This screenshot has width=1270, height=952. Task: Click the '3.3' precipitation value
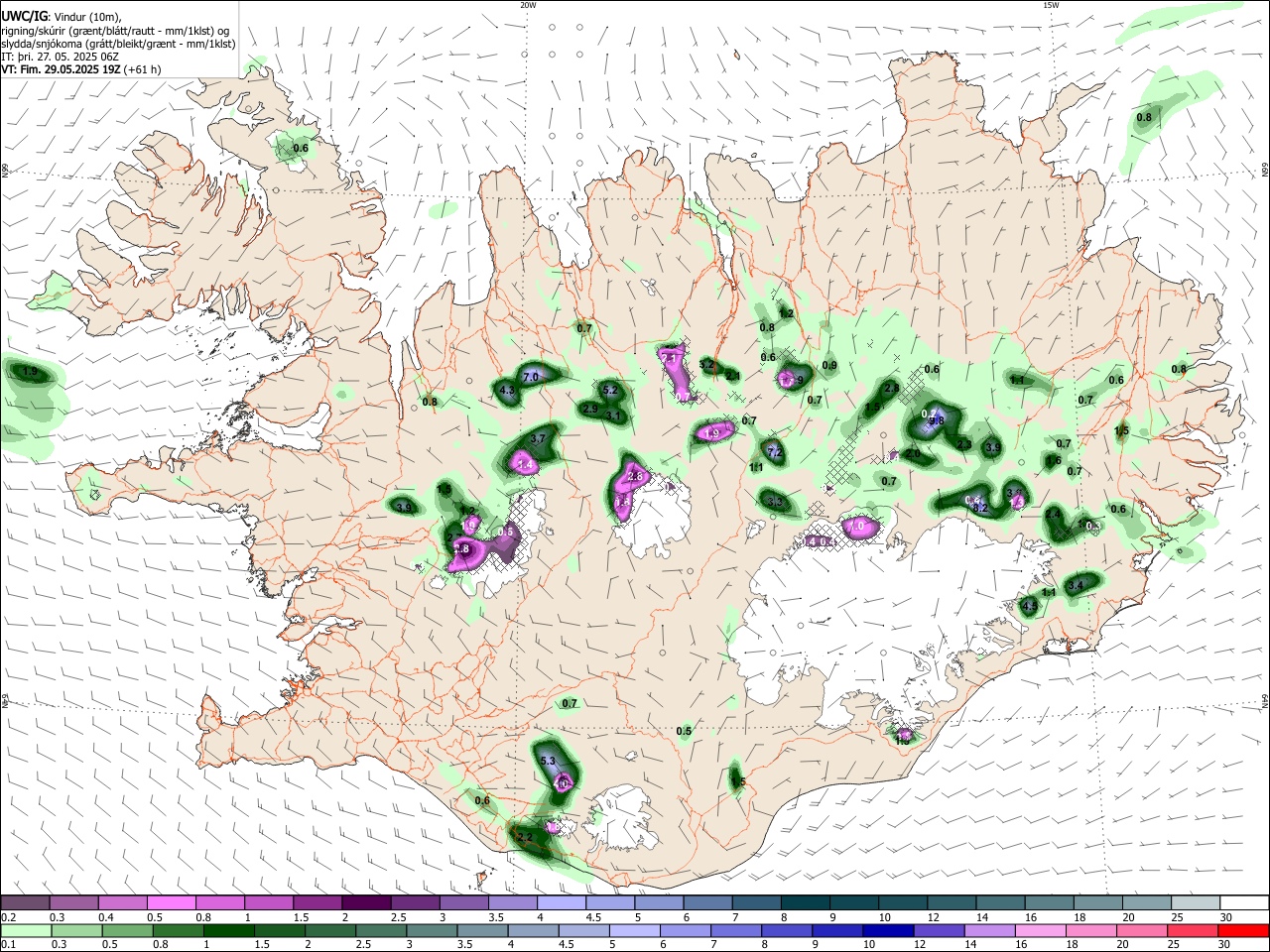tap(776, 503)
